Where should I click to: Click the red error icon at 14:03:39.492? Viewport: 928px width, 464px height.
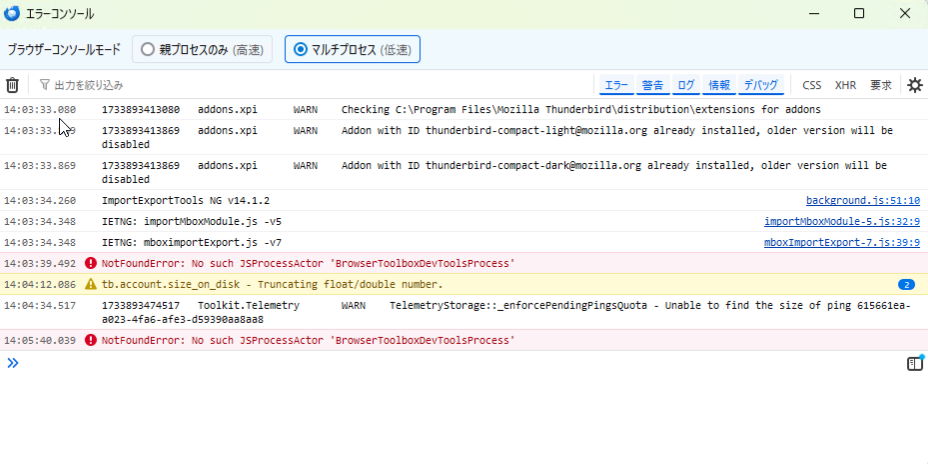coord(91,263)
